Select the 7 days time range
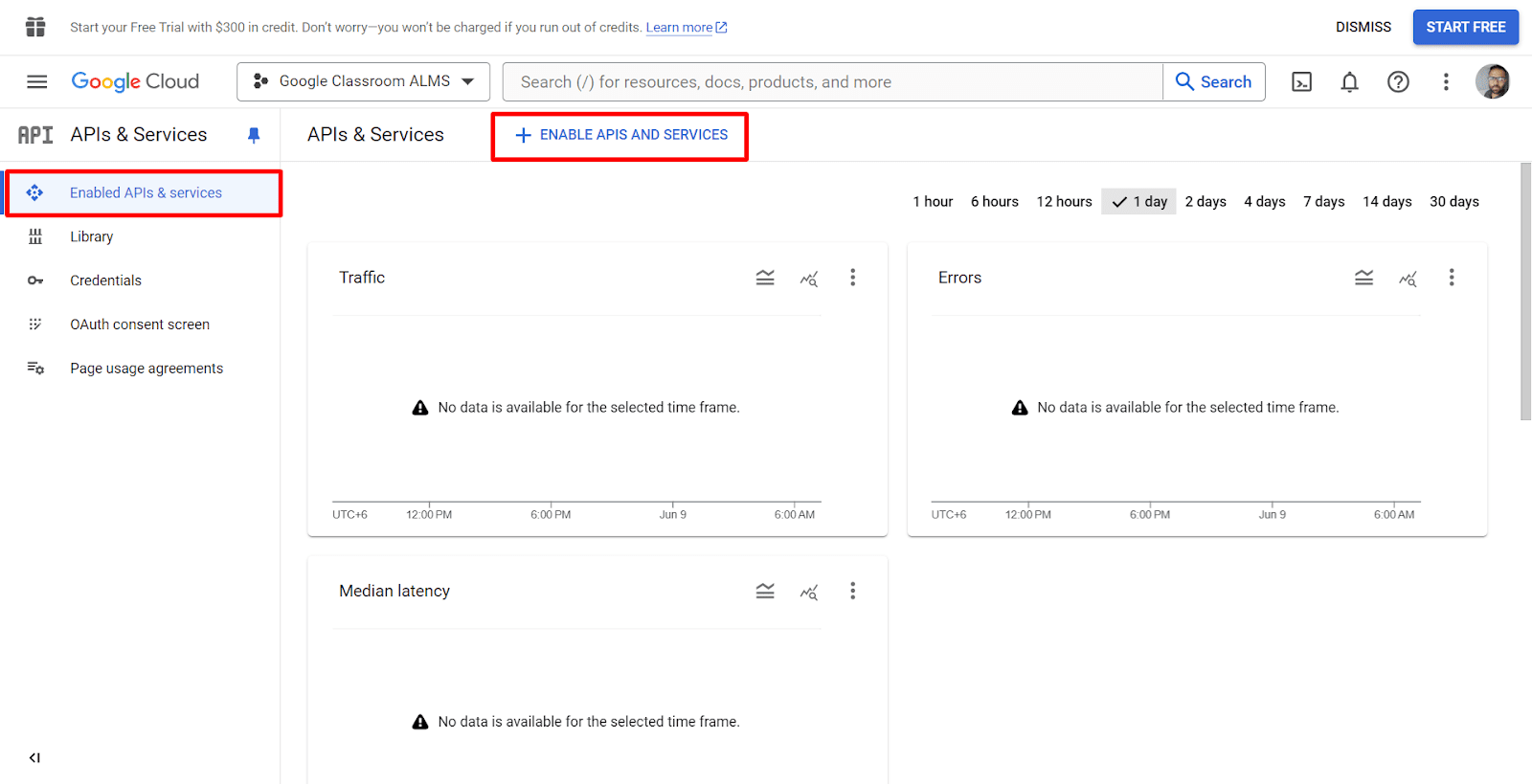Screen dimensions: 1532x784 point(1324,201)
